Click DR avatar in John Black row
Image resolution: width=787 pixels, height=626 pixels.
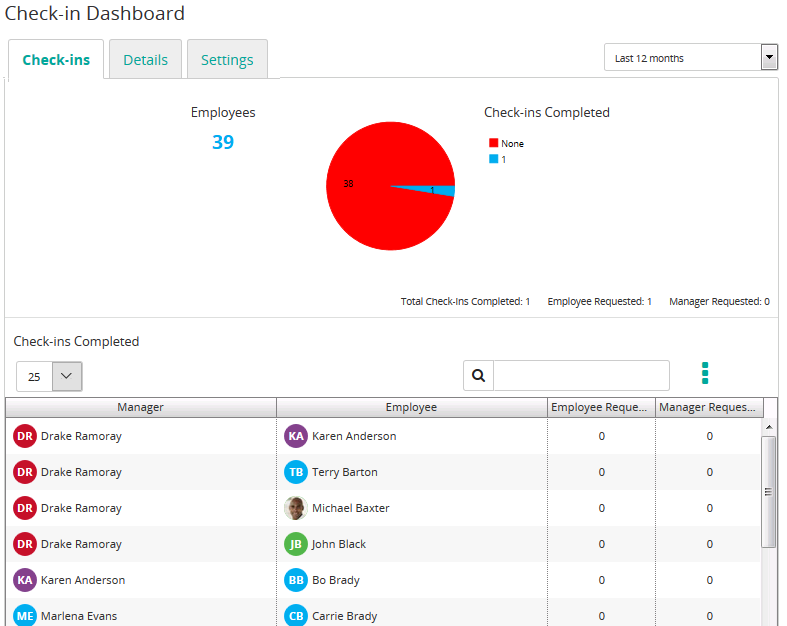tap(25, 544)
